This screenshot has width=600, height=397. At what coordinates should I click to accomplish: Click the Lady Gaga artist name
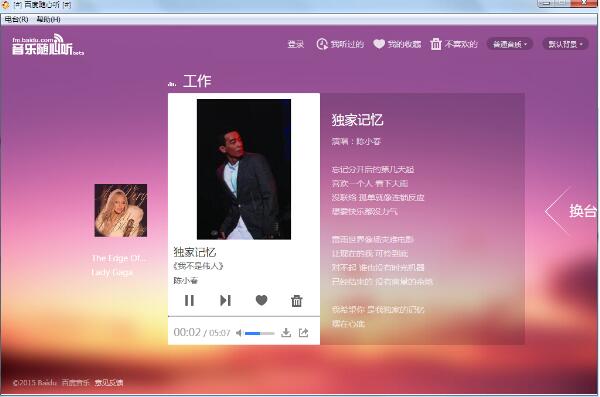coord(112,272)
